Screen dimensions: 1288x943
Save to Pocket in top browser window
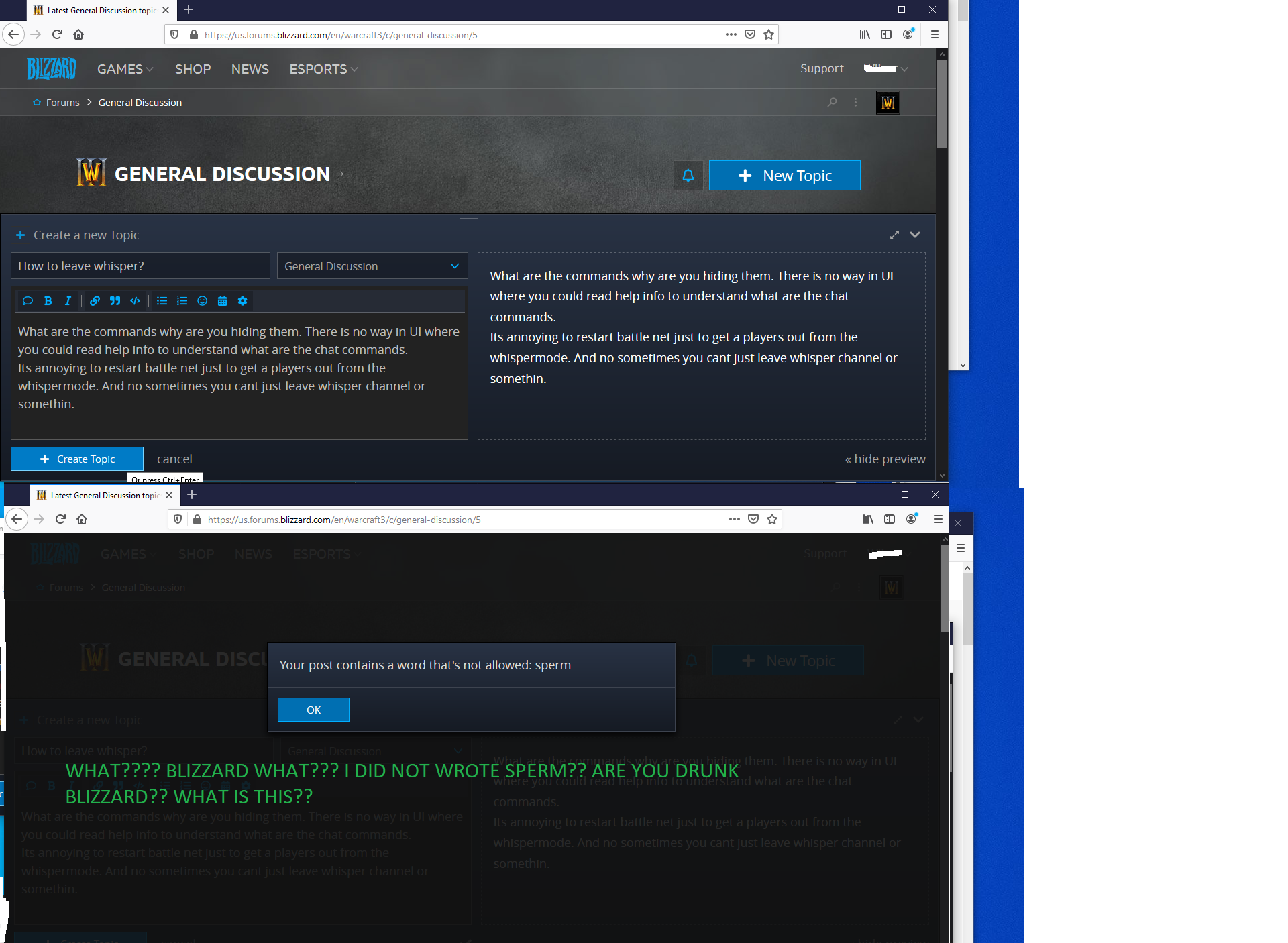pos(750,34)
